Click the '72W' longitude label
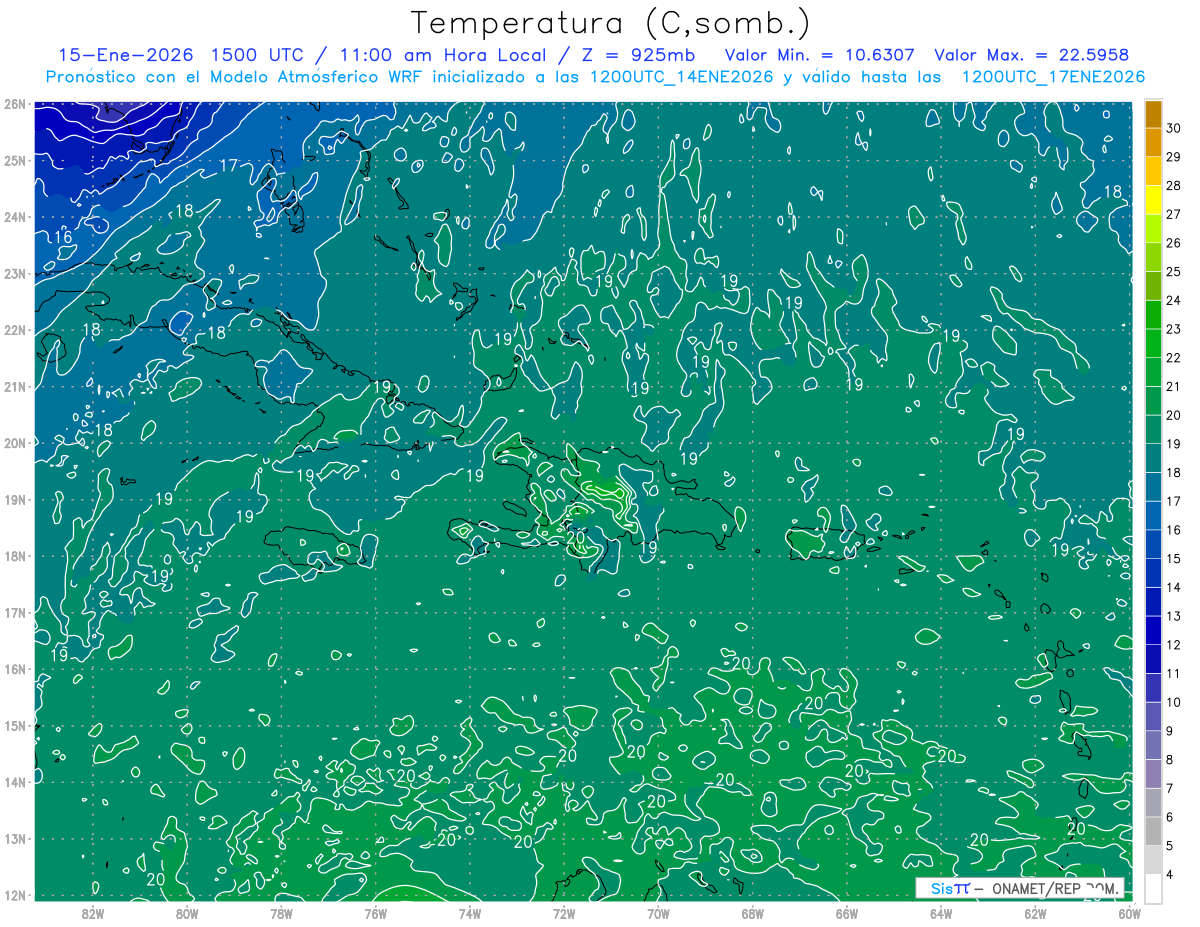The width and height of the screenshot is (1200, 927). 564,913
